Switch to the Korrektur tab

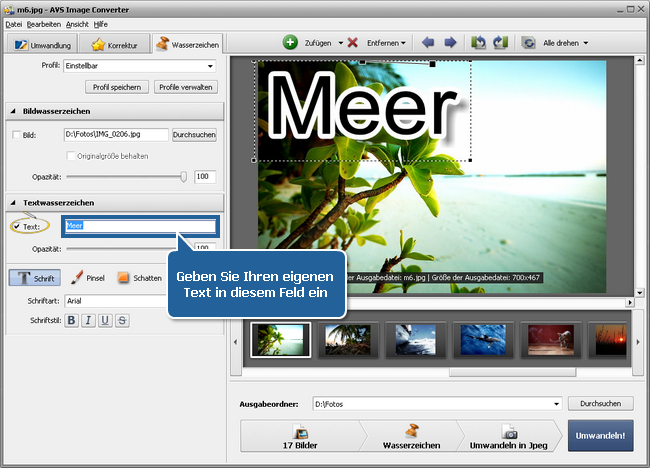pos(114,45)
